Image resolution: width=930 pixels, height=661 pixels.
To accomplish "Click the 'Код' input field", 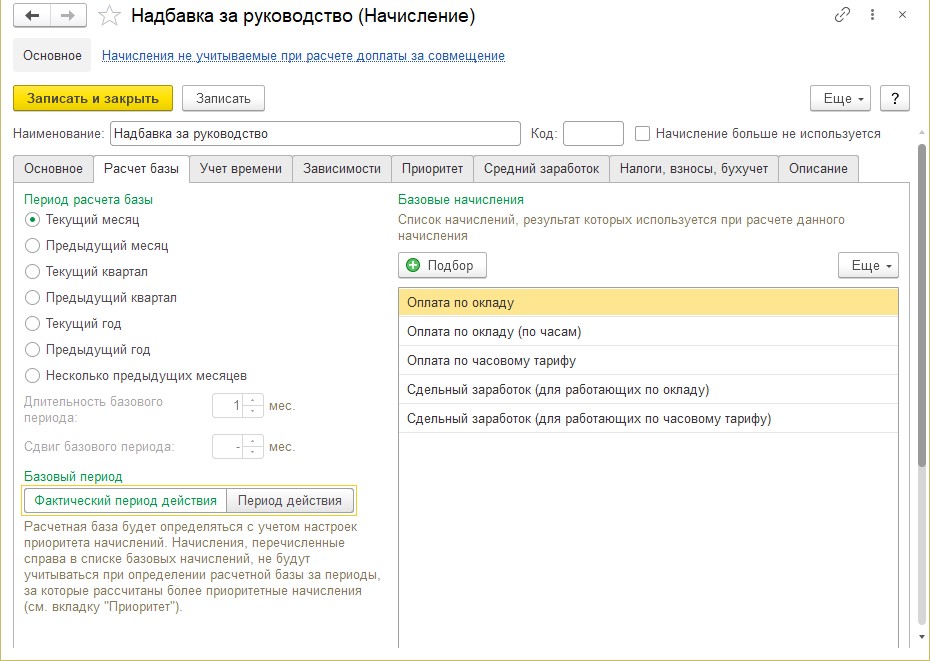I will (x=593, y=134).
